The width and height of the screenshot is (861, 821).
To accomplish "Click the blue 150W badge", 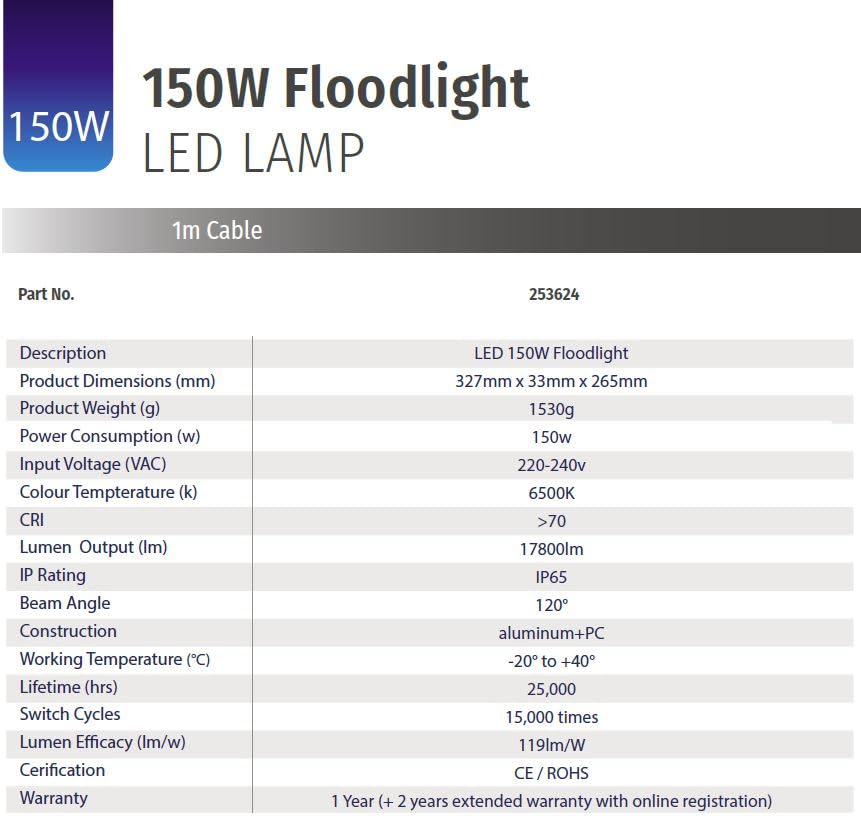I will click(57, 126).
